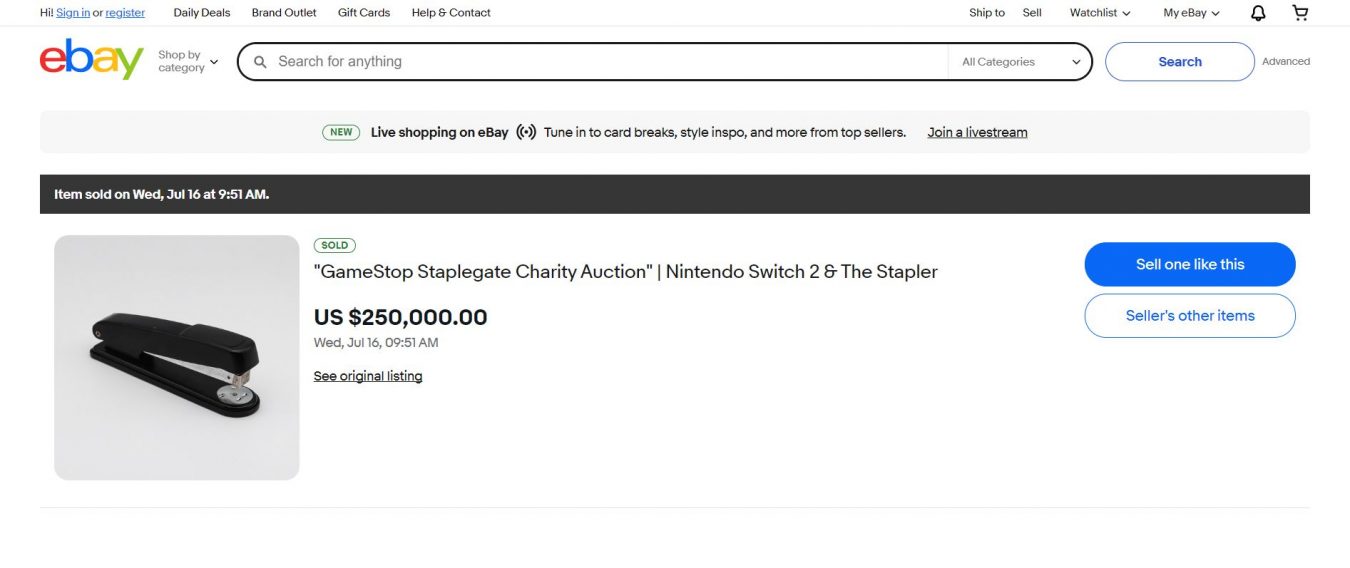This screenshot has height=568, width=1350.
Task: Click the eBay logo
Action: pyautogui.click(x=92, y=60)
